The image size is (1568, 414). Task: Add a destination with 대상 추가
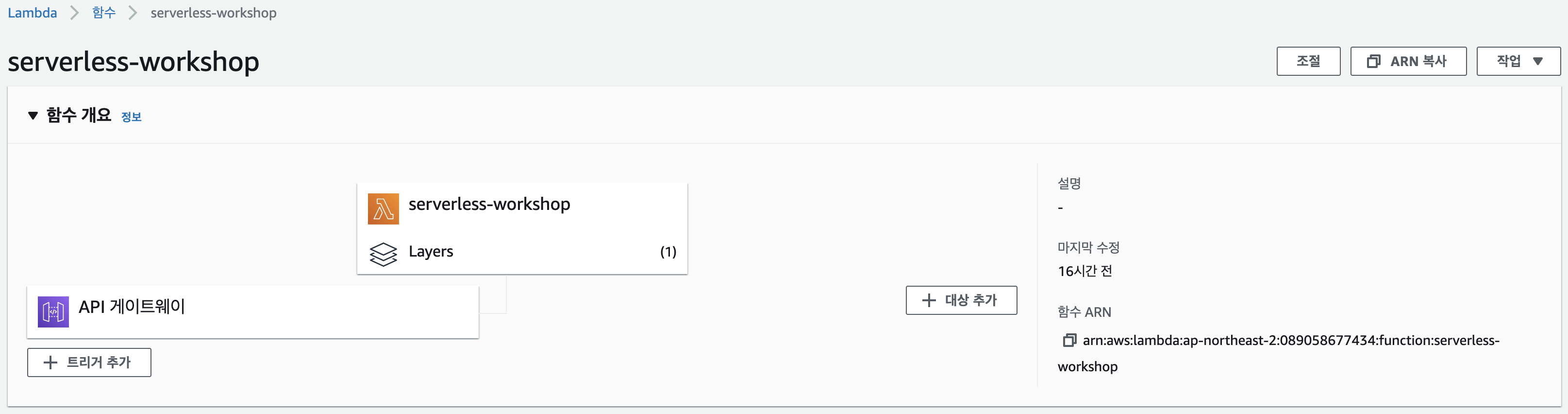961,300
